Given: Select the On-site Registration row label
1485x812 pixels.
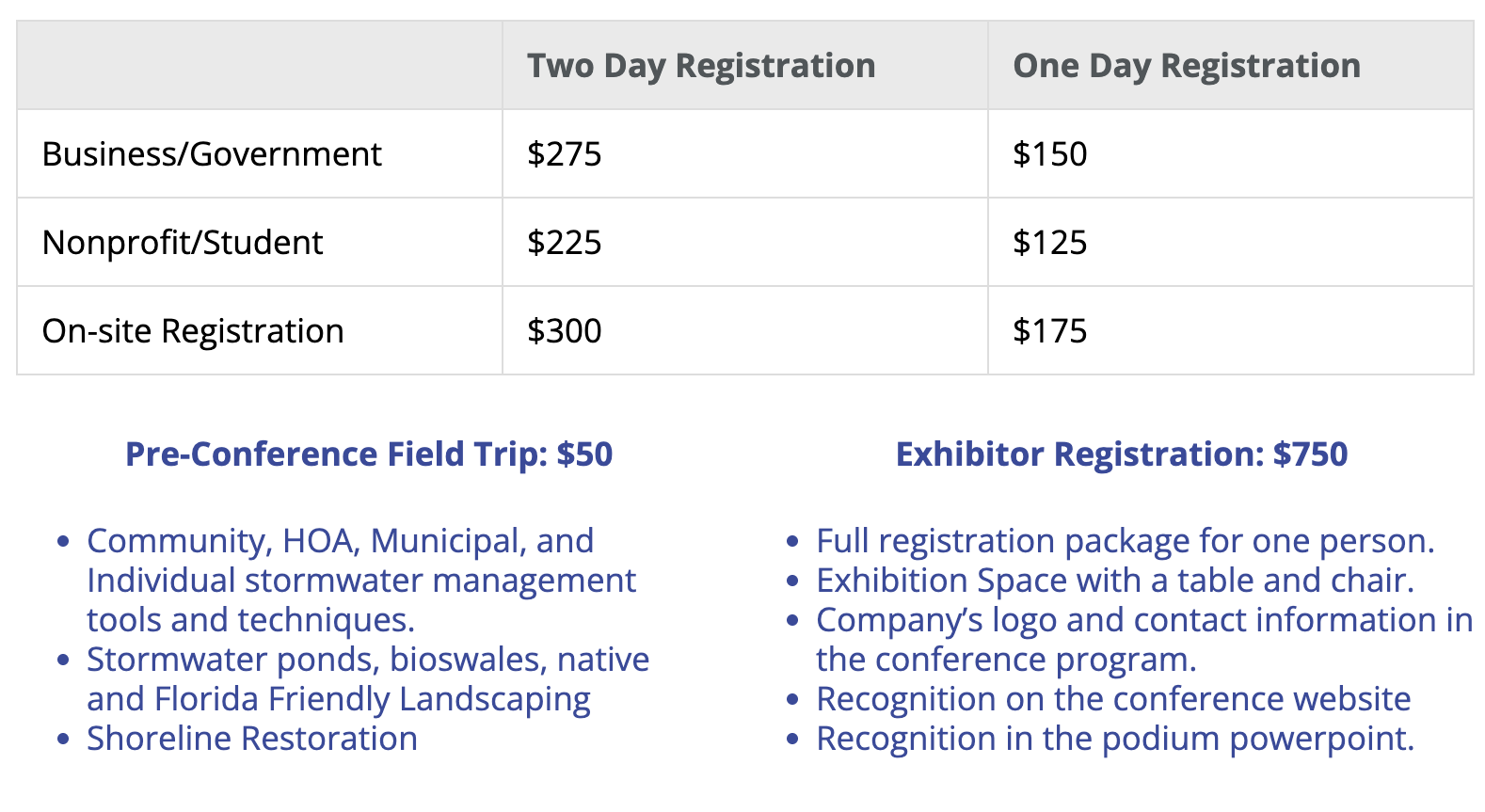Looking at the screenshot, I should click(x=193, y=331).
